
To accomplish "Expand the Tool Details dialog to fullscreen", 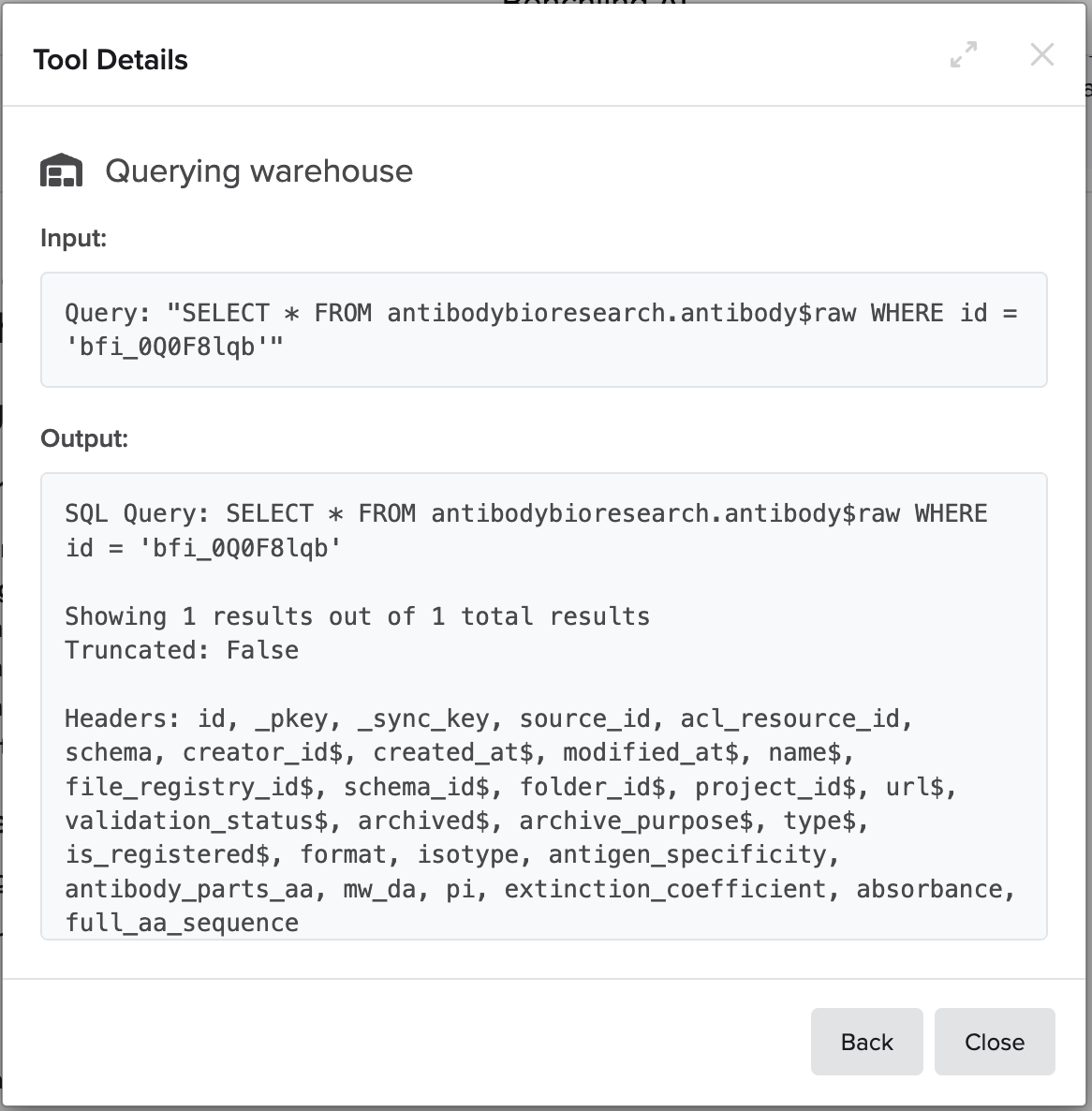I will click(963, 55).
